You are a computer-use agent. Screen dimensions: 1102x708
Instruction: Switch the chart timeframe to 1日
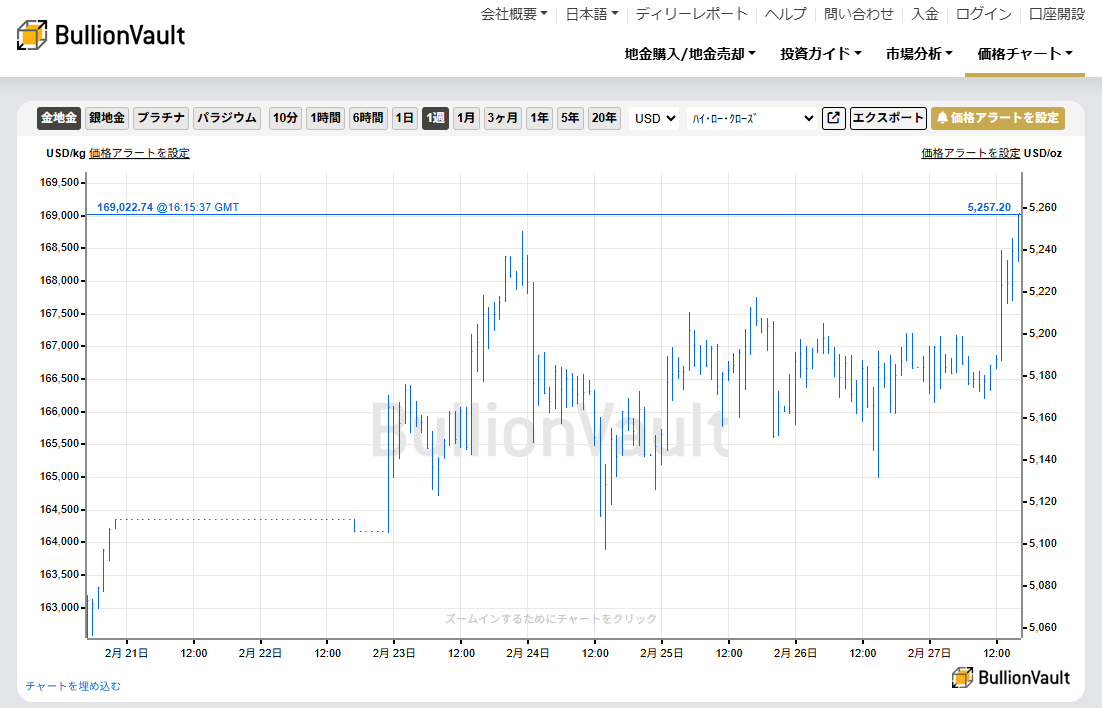click(404, 117)
